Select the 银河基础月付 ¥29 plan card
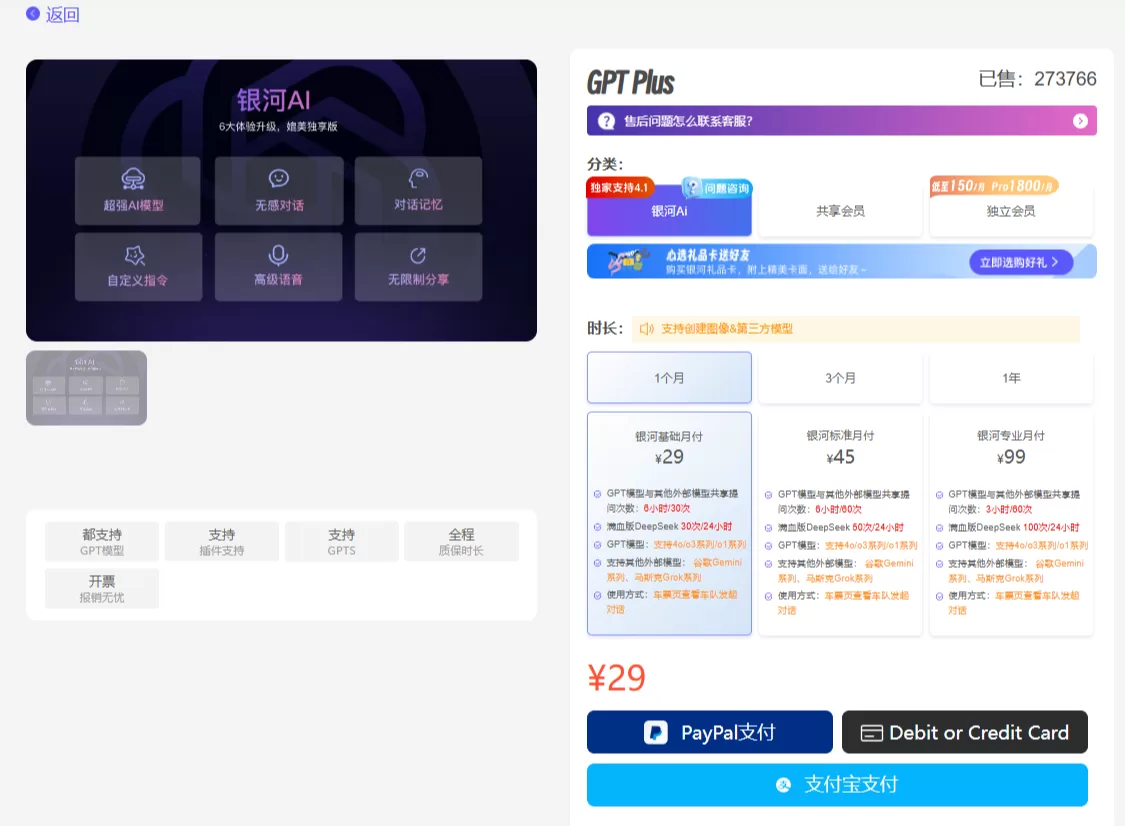The width and height of the screenshot is (1125, 826). 669,523
